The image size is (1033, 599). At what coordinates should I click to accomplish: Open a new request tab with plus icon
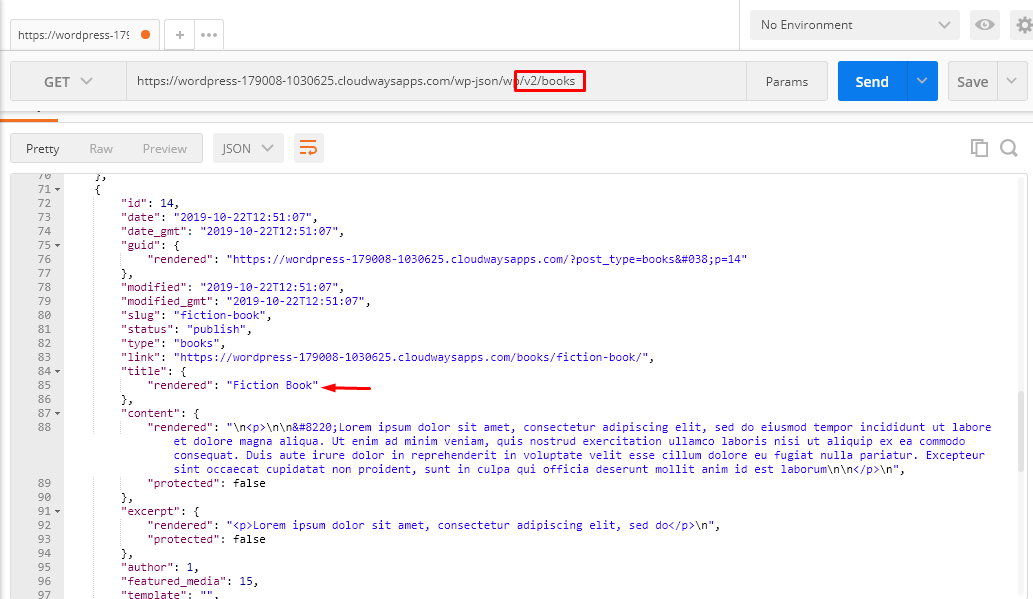pos(179,35)
